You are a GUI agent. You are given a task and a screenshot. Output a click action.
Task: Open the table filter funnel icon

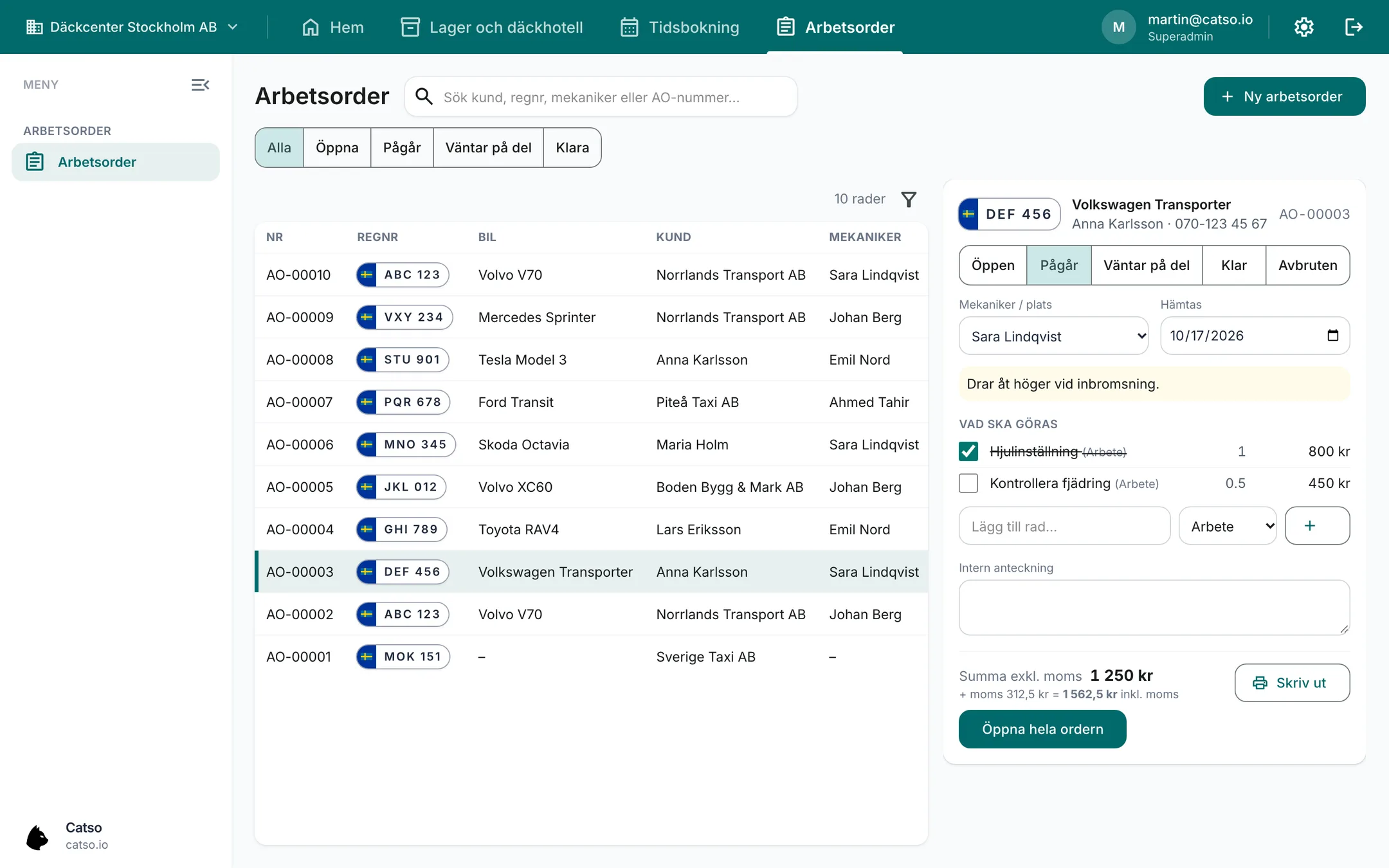(909, 199)
